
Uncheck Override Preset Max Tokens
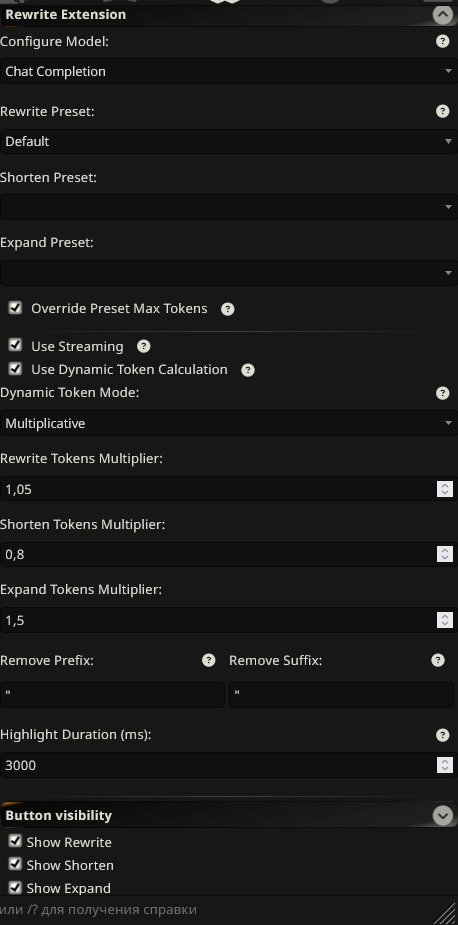point(15,307)
